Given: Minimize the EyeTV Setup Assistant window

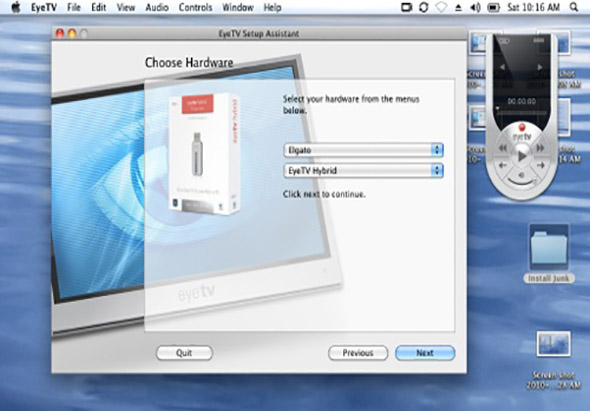Looking at the screenshot, I should coord(72,33).
